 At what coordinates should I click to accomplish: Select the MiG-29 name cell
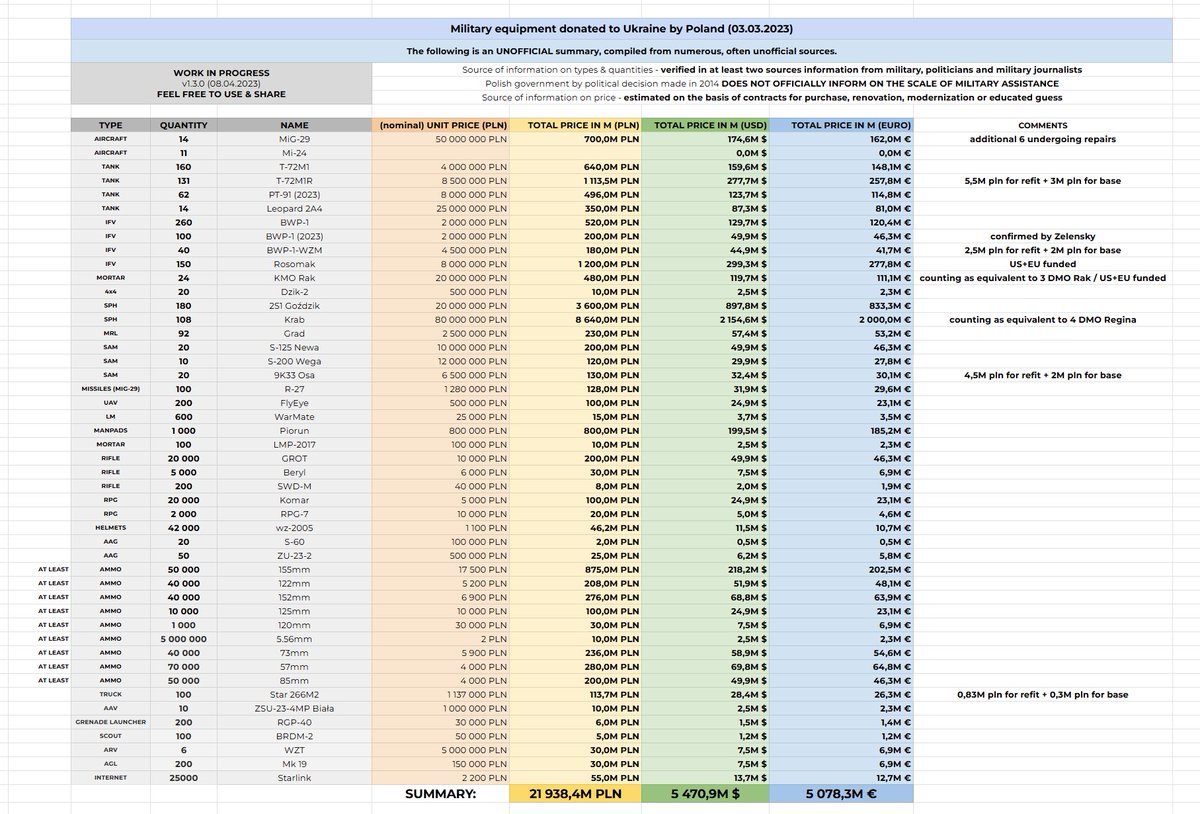(294, 139)
